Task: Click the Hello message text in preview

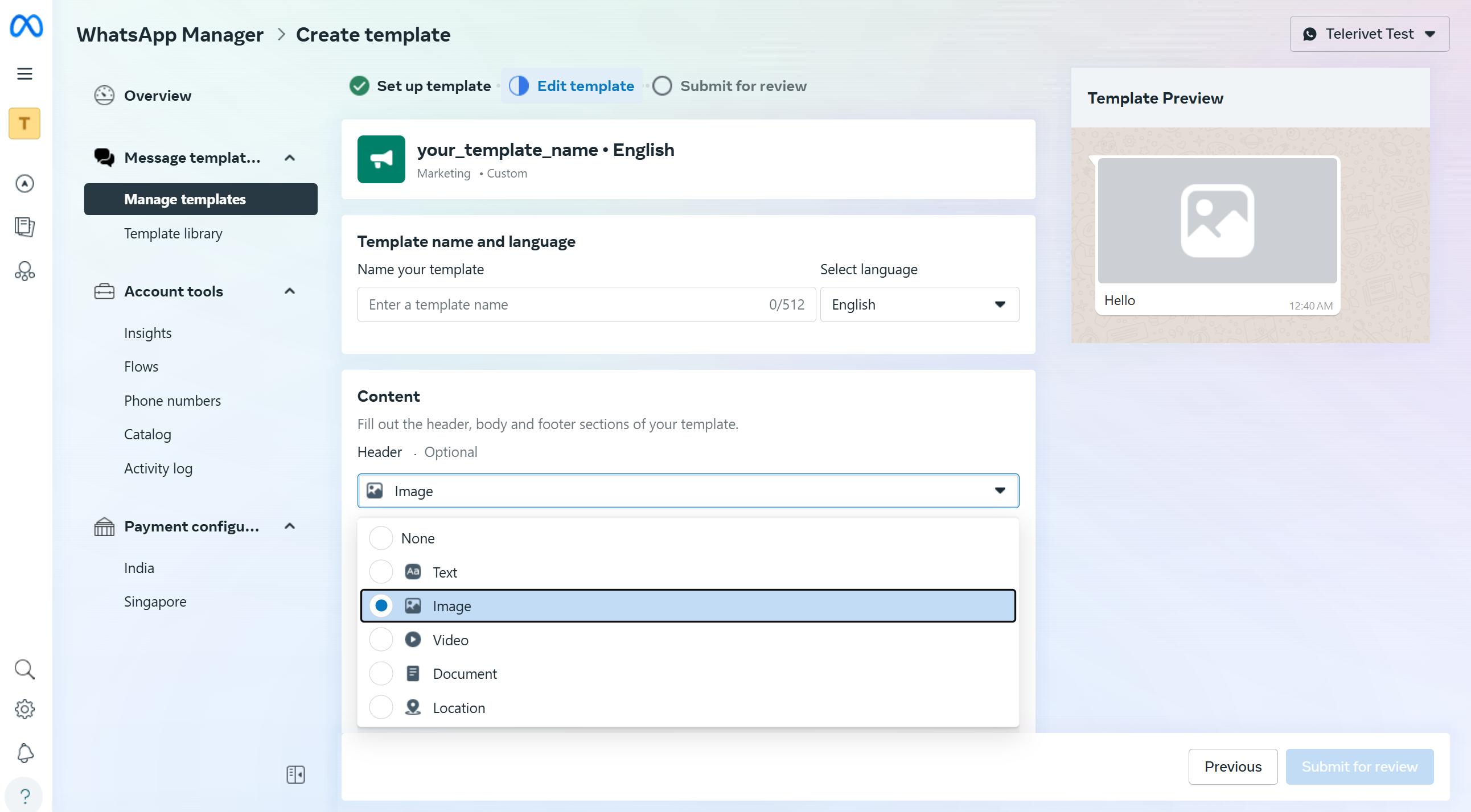Action: point(1119,300)
